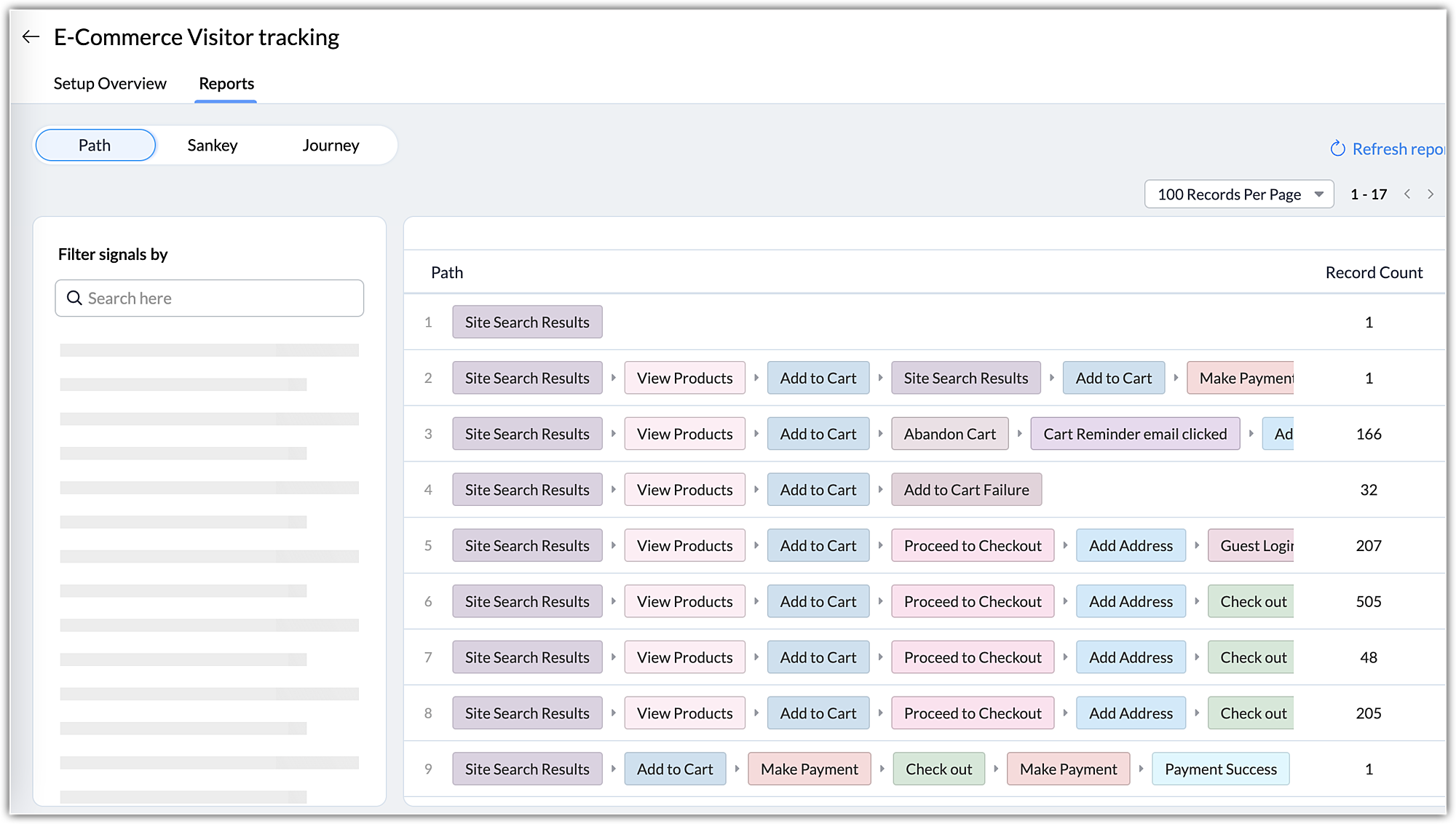Image resolution: width=1456 pixels, height=824 pixels.
Task: Select the Reports tab
Action: tap(226, 83)
